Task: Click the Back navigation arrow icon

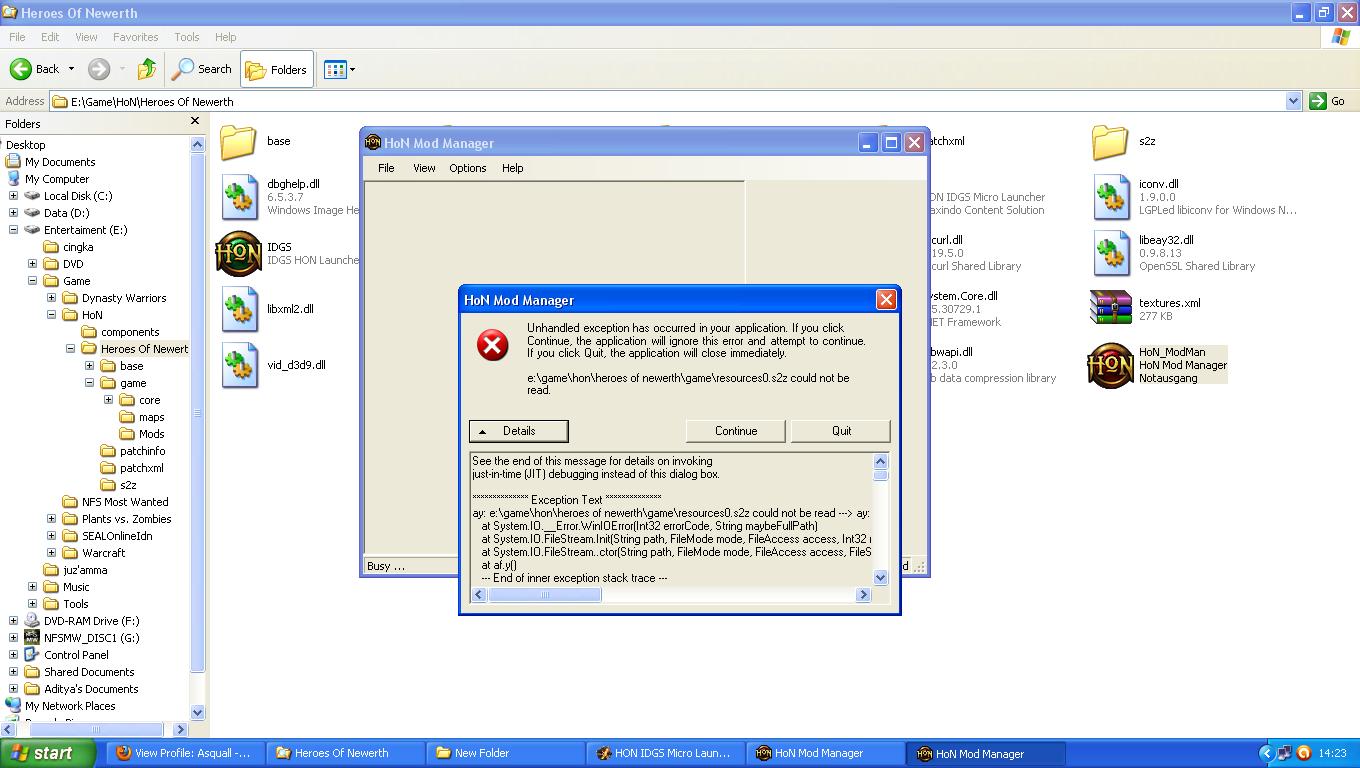Action: pos(21,69)
